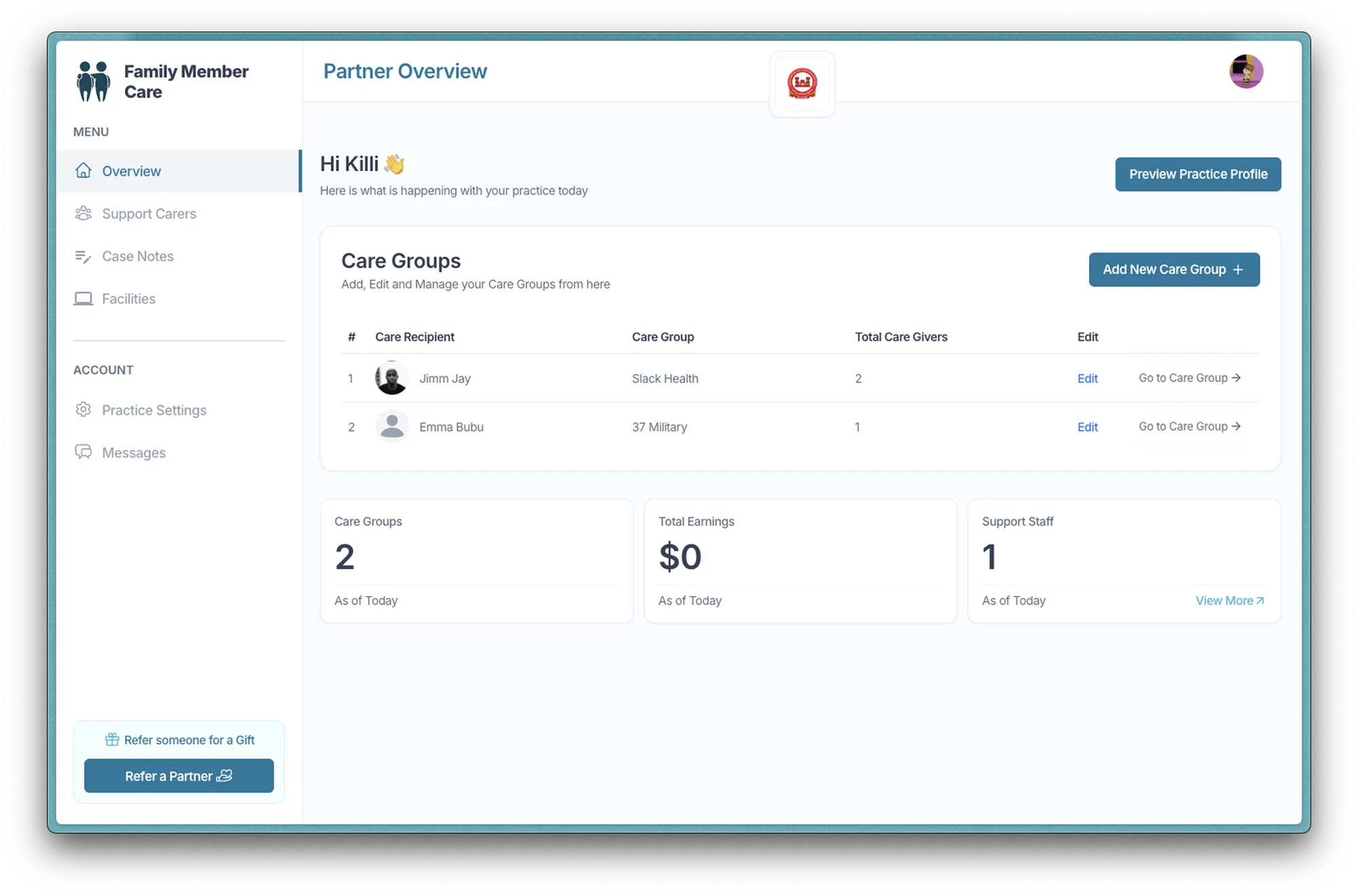Open Messages under Account
This screenshot has height=896, width=1358.
179,453
